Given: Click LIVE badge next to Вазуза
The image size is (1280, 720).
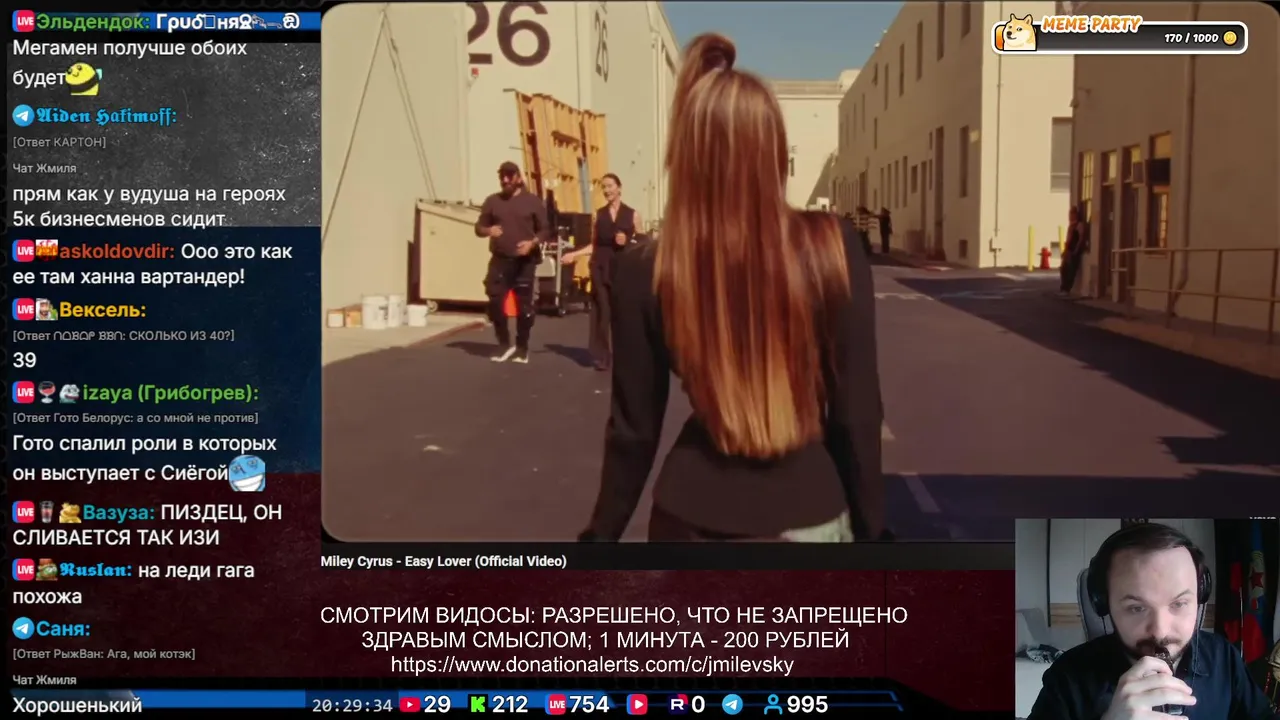Looking at the screenshot, I should point(23,512).
